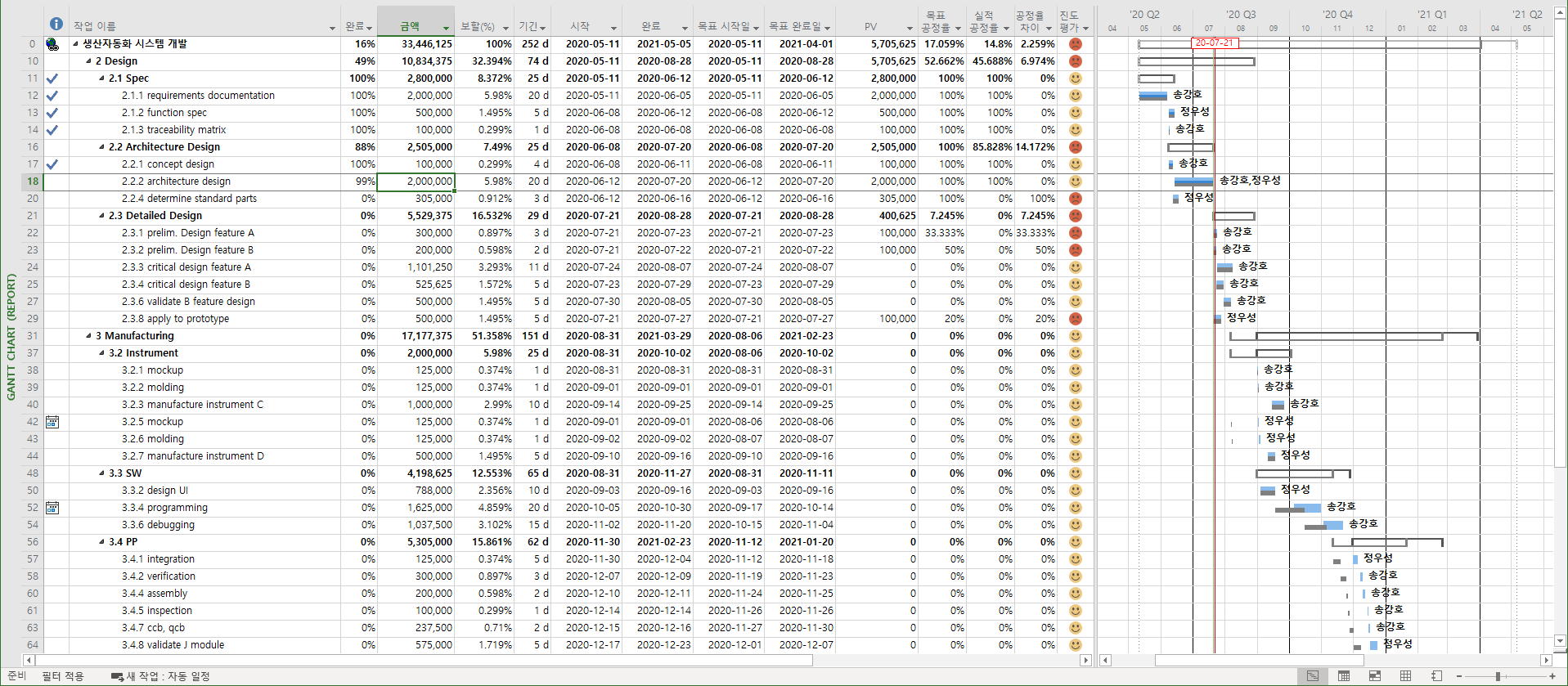Image resolution: width=1568 pixels, height=686 pixels.
Task: Collapse the 3.3 SW task group
Action: pos(102,473)
